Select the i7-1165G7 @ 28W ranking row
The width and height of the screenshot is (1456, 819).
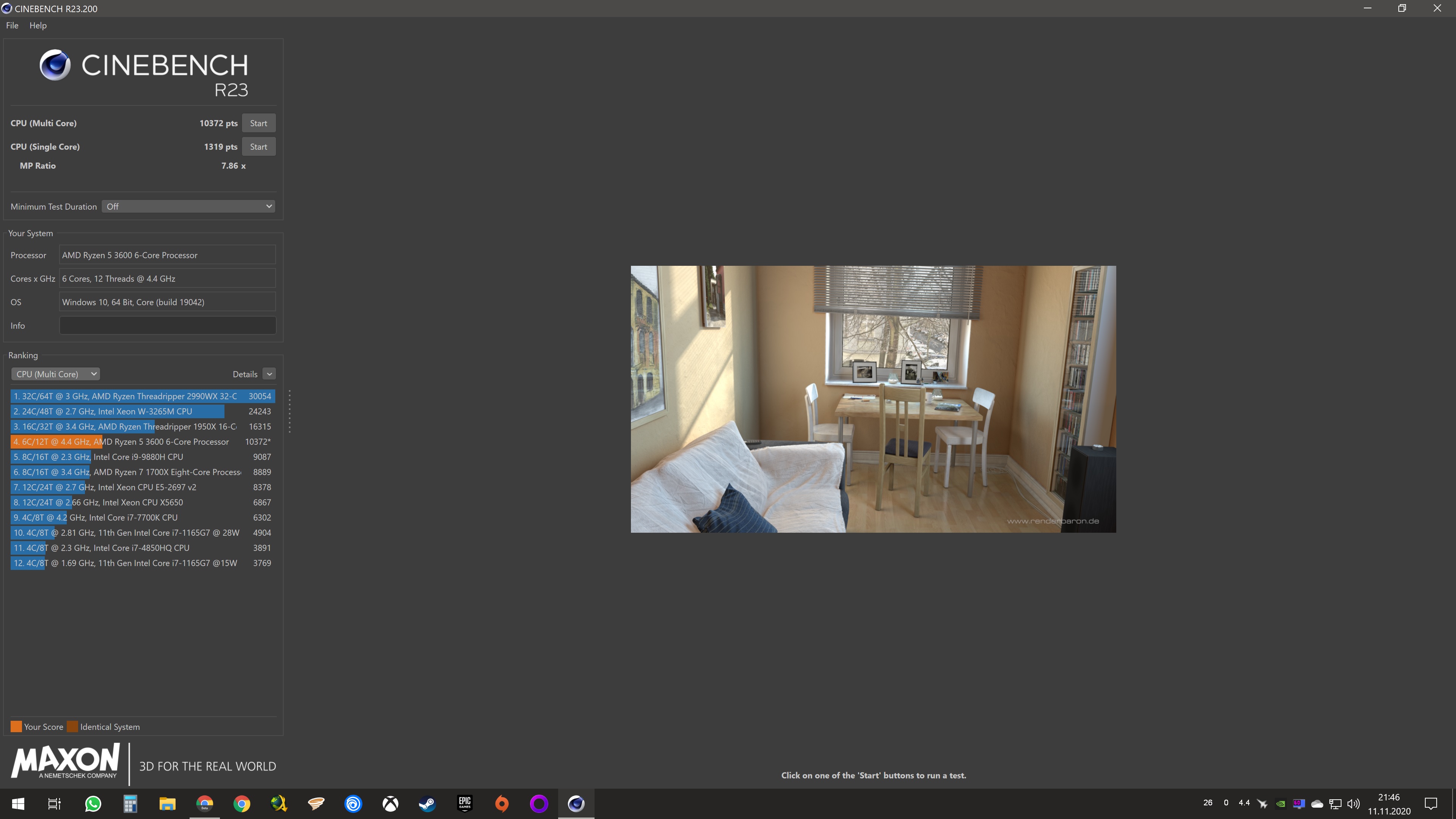pos(143,533)
